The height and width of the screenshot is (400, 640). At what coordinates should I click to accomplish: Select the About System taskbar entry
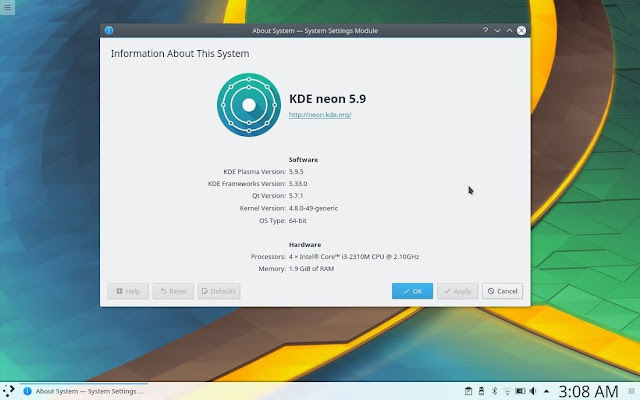(x=84, y=391)
